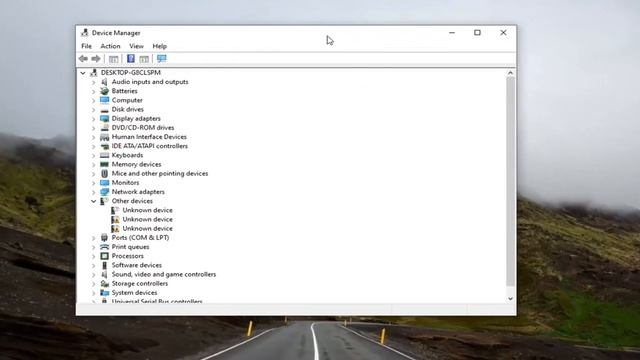Minimize the Device Manager window
Image resolution: width=640 pixels, height=360 pixels.
[452, 33]
